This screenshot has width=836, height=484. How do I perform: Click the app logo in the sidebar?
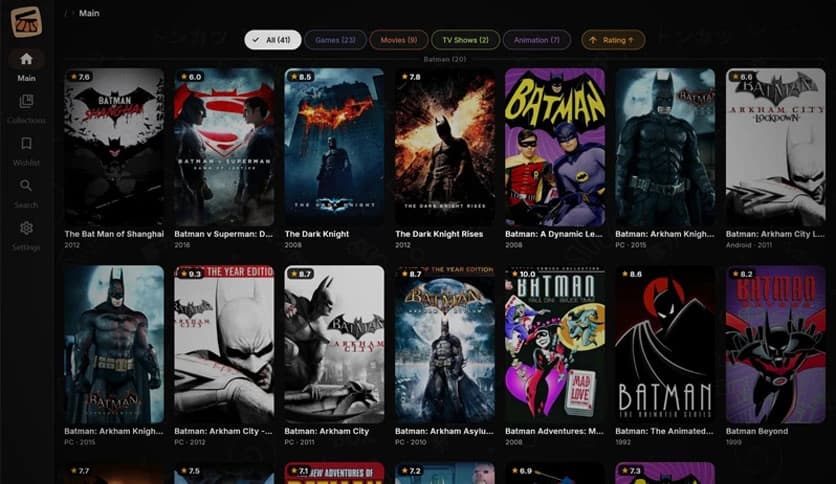(26, 22)
